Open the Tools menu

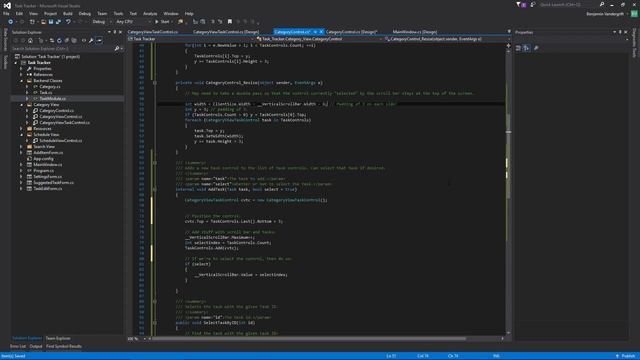[x=118, y=13]
